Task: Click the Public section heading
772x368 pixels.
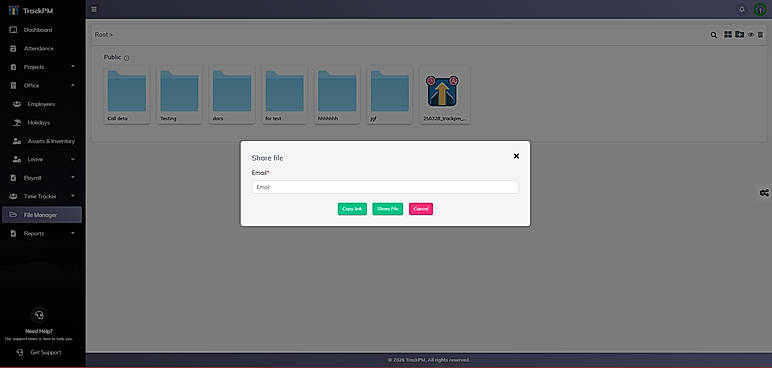Action: click(x=112, y=57)
